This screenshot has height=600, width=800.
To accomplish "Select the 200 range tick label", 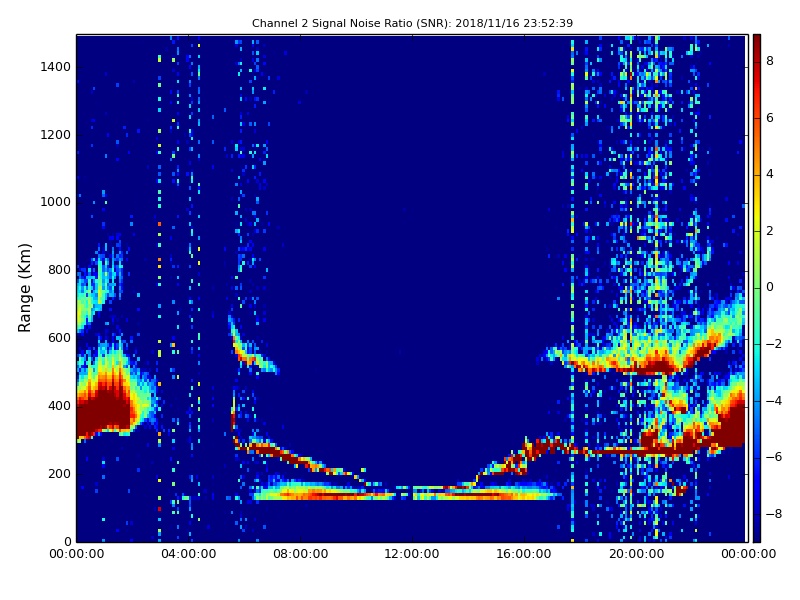I will coord(60,473).
